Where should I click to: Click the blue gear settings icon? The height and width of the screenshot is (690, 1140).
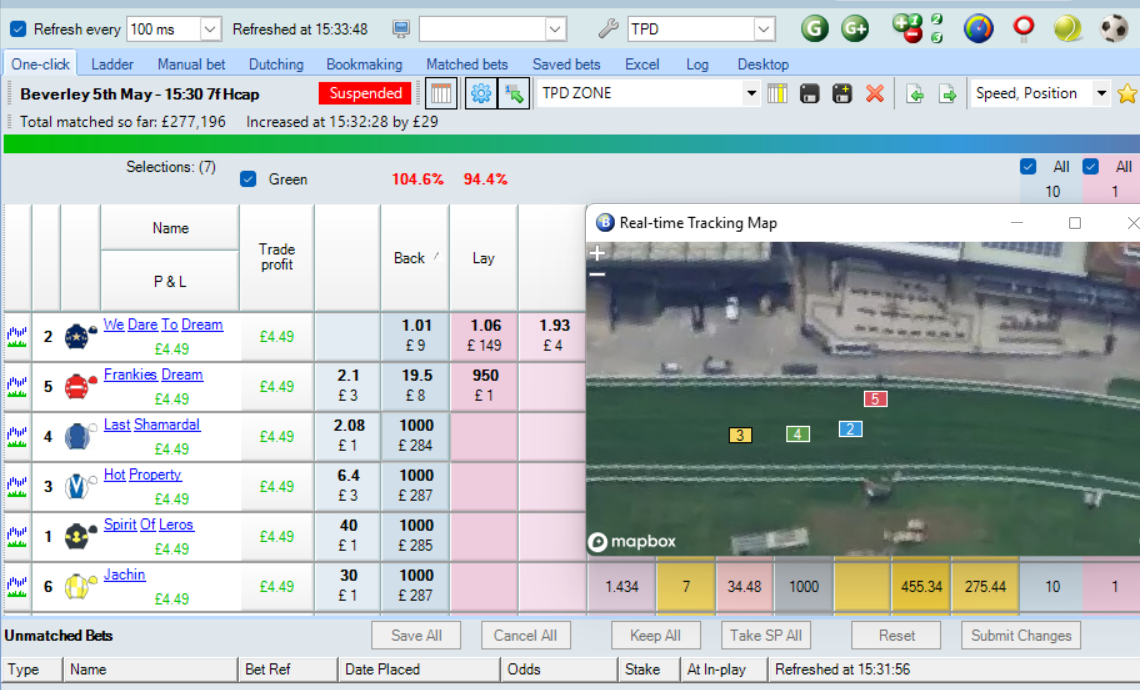click(481, 94)
